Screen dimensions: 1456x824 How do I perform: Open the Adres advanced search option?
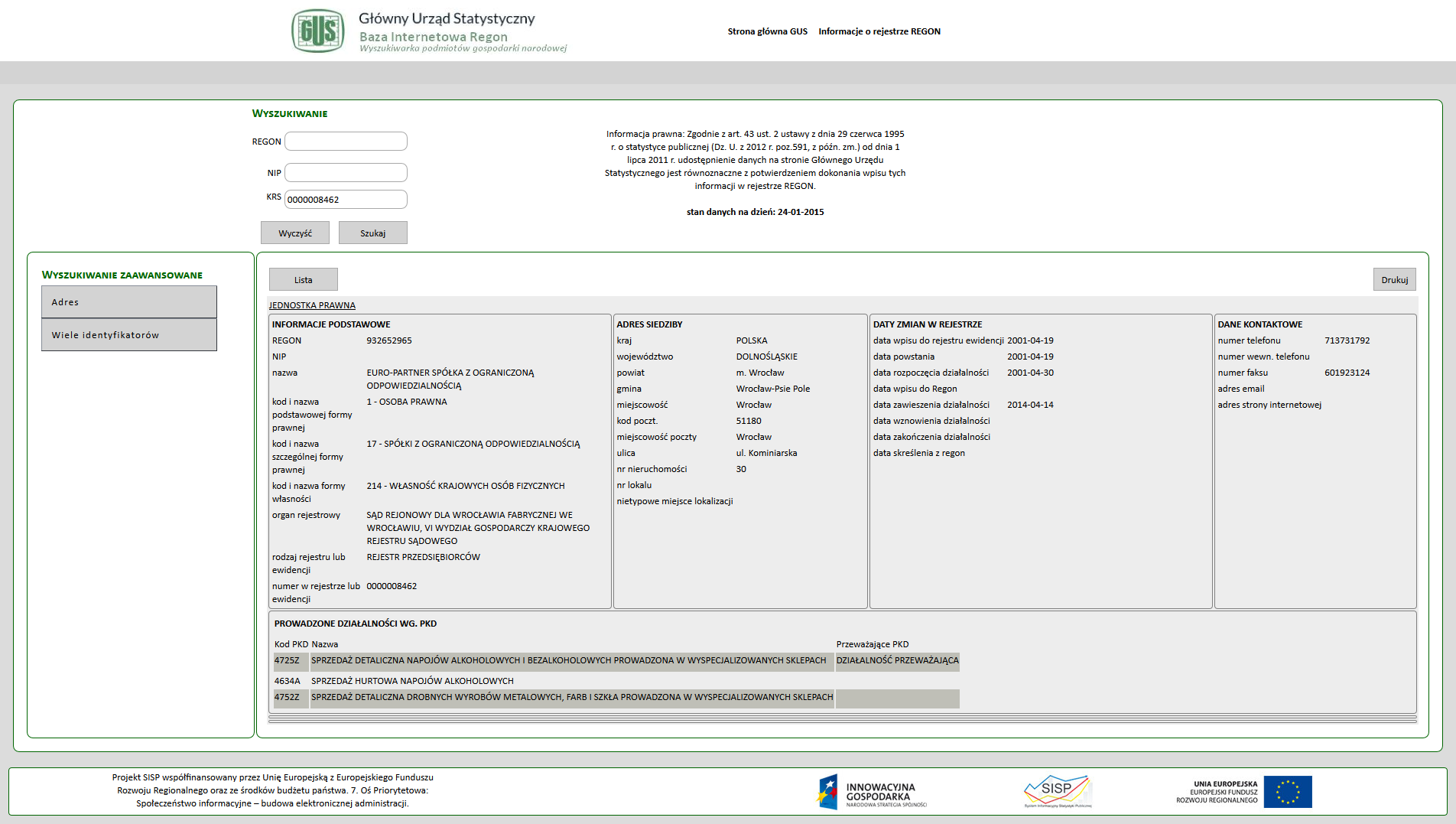tap(129, 302)
